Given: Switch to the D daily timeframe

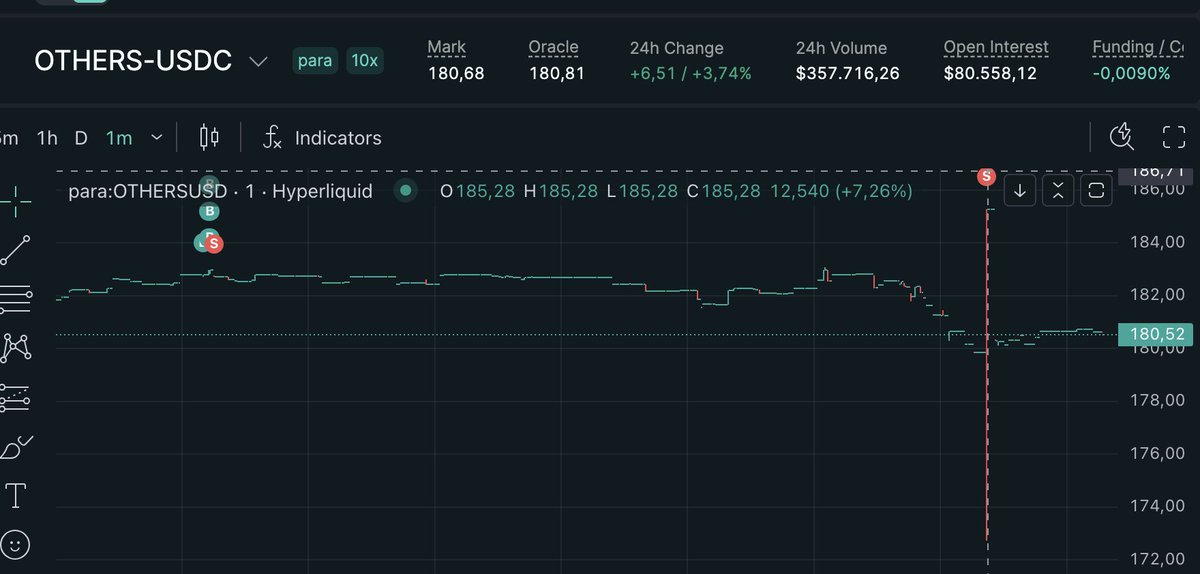Looking at the screenshot, I should 81,138.
